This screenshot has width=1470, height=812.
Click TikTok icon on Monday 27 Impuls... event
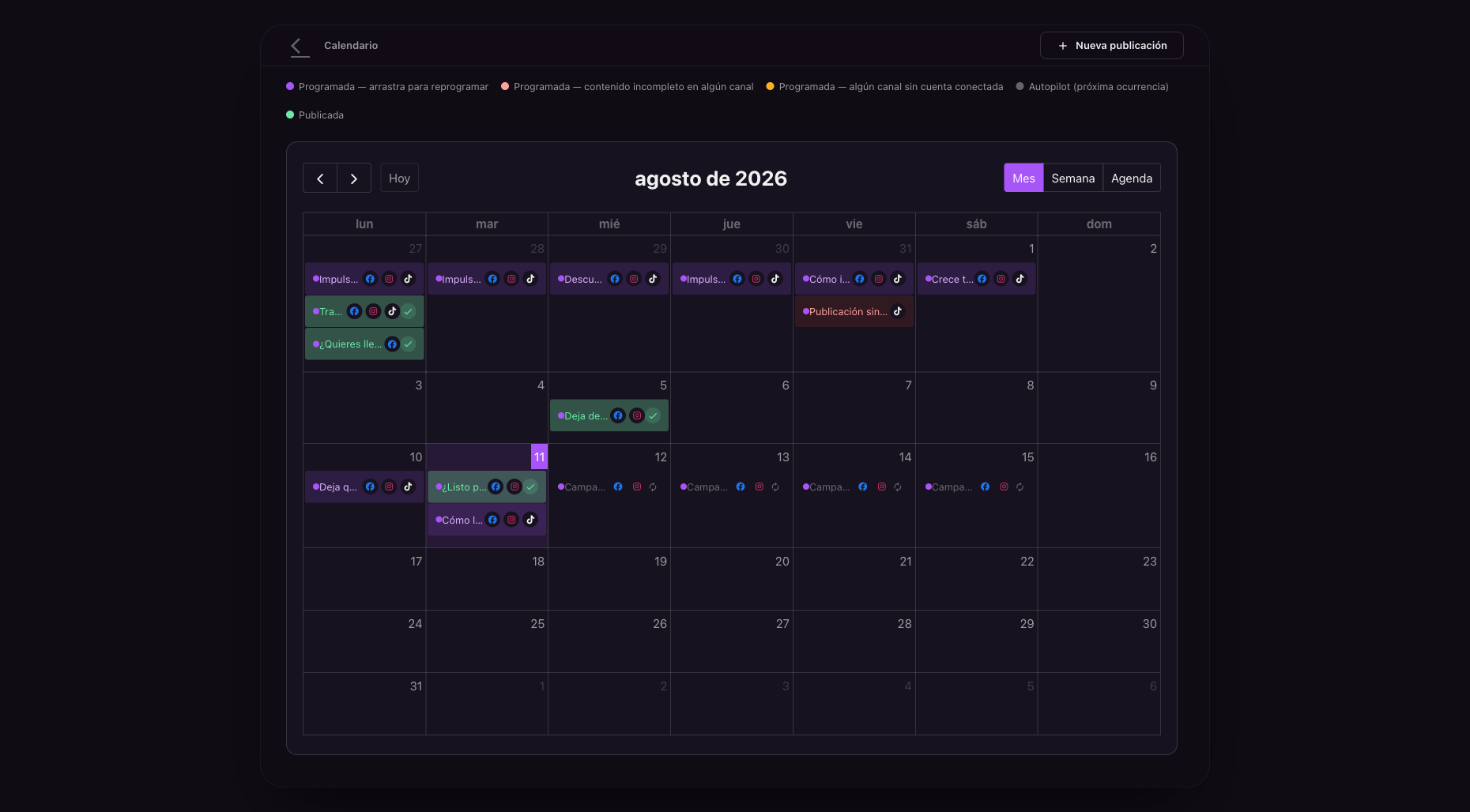tap(408, 279)
